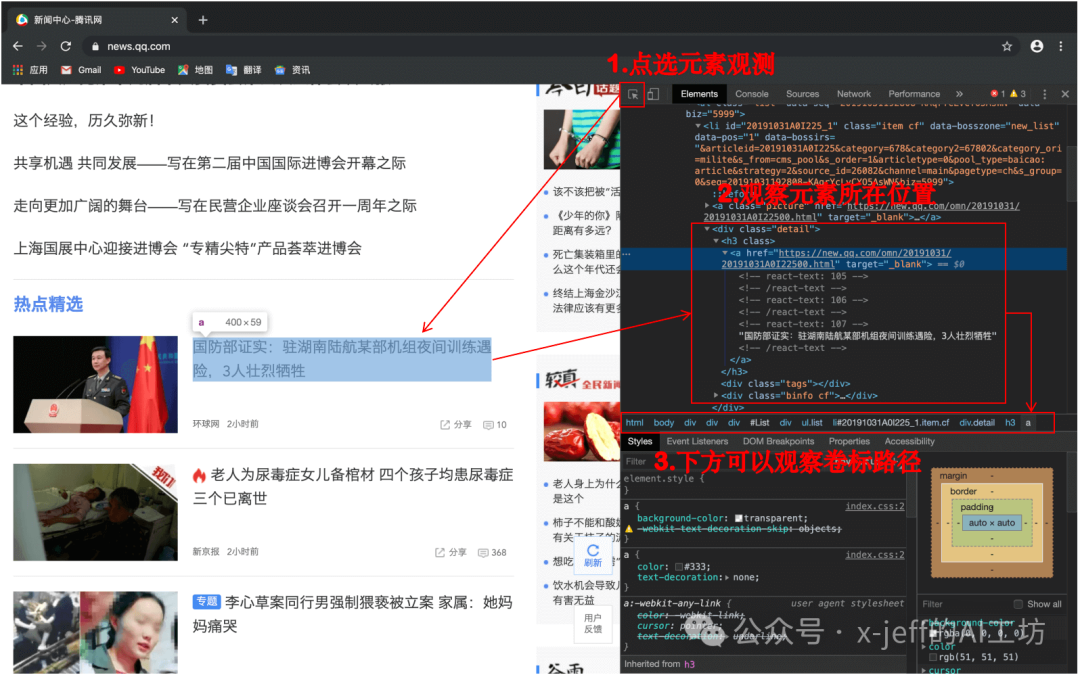Reload the news.qq.com page

pyautogui.click(x=65, y=46)
